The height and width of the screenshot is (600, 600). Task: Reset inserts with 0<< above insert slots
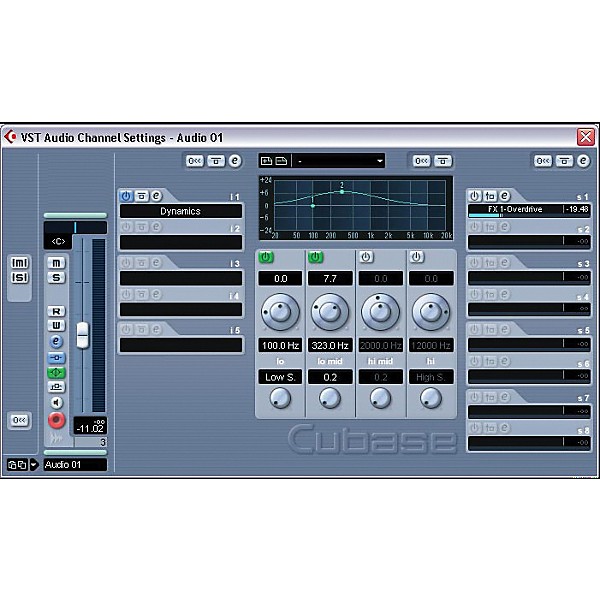(x=195, y=161)
